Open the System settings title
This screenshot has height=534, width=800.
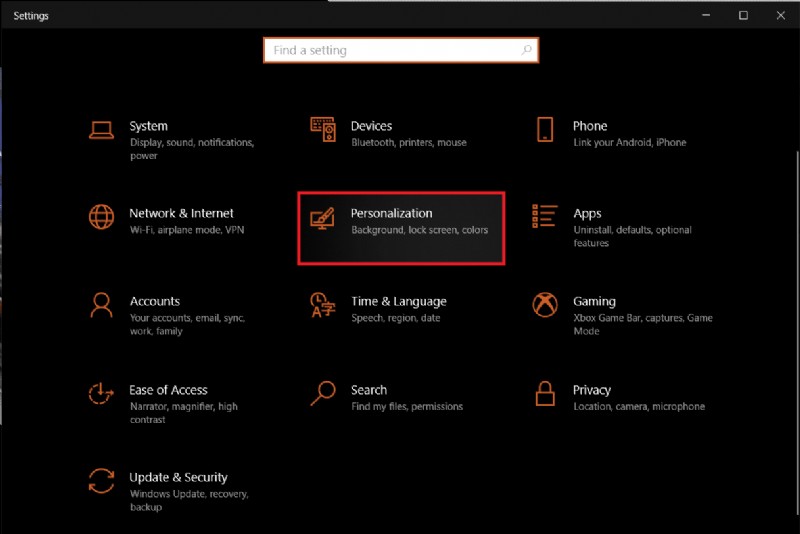click(148, 126)
